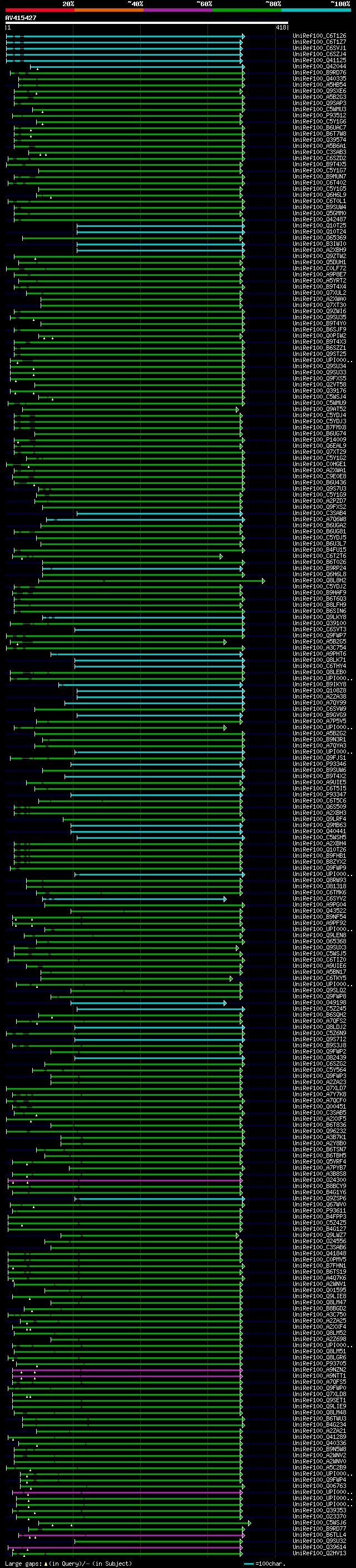This screenshot has height=1568, width=356.
Task: Click the cyan alignment bar for UniRef100_C6T126
Action: [125, 37]
